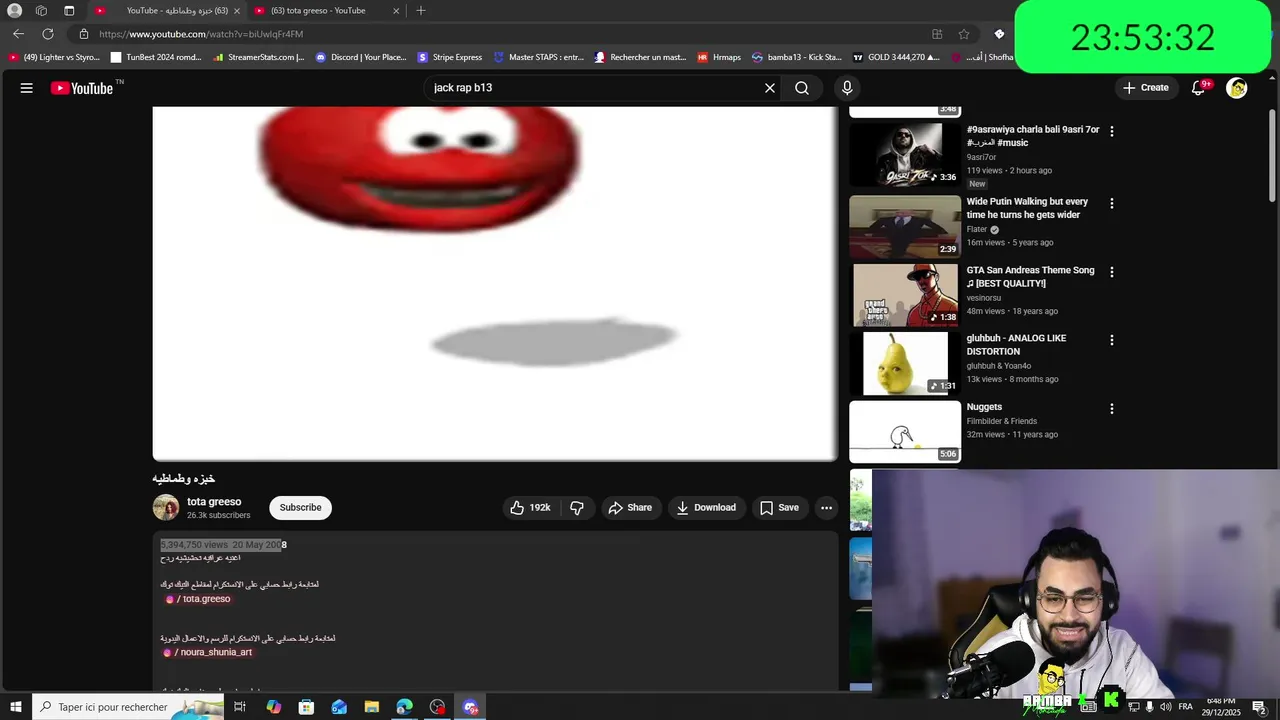This screenshot has height=720, width=1280.
Task: Switch to the first YouTube tab
Action: pos(167,11)
